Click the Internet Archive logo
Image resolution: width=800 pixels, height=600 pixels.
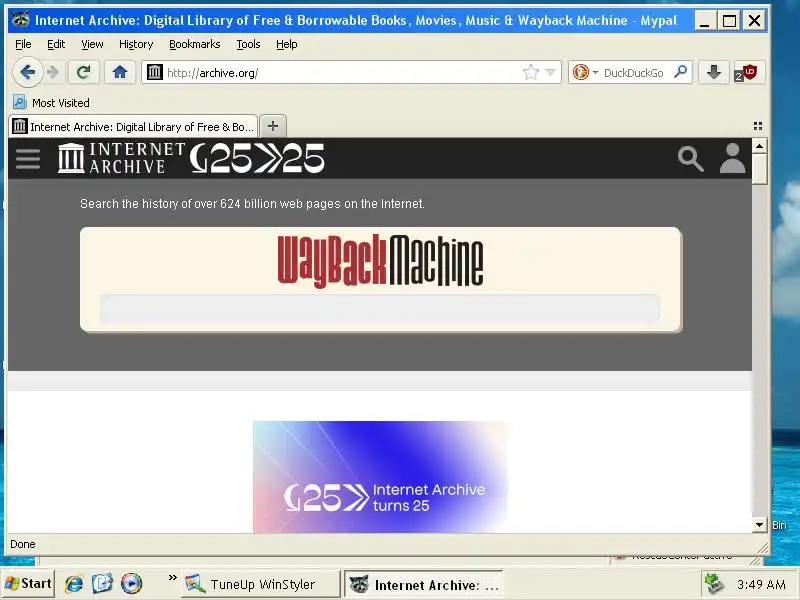[121, 158]
